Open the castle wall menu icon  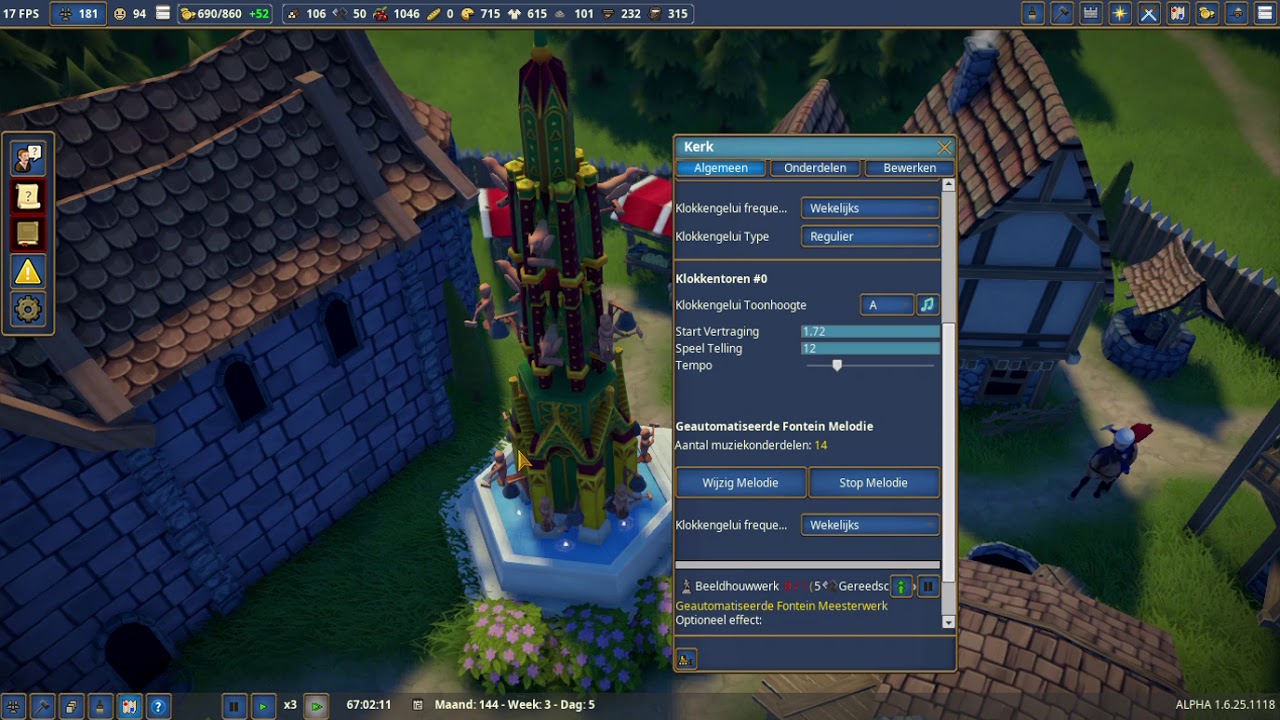click(1091, 14)
